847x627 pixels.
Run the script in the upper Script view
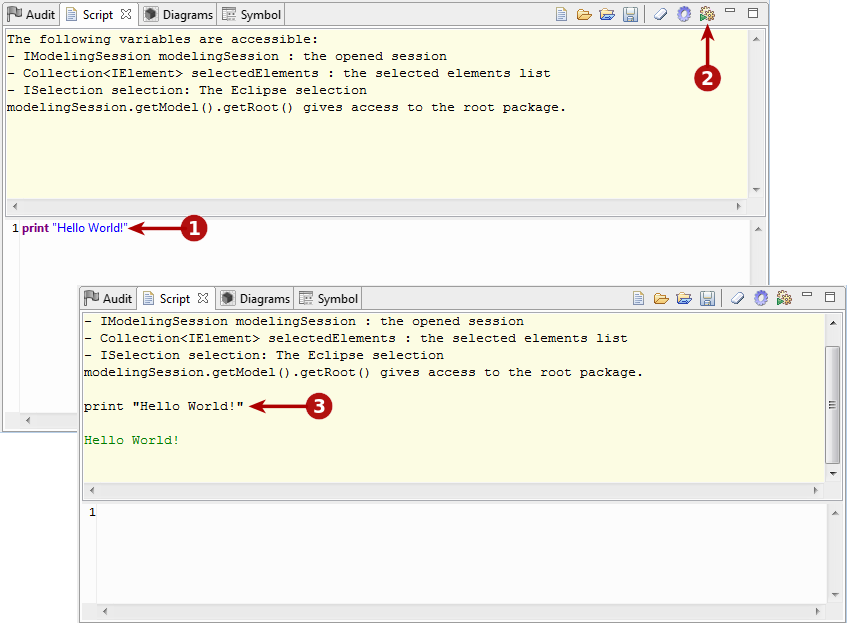point(707,14)
